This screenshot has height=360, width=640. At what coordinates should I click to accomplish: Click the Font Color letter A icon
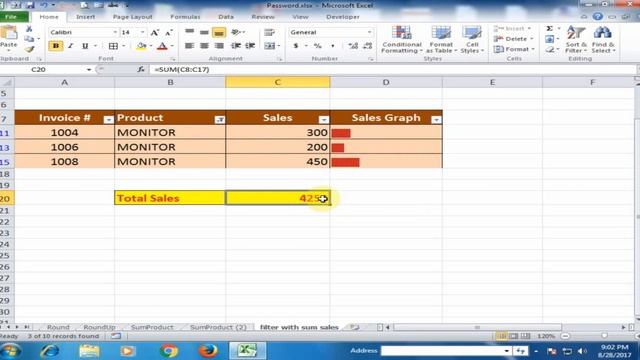tap(162, 46)
